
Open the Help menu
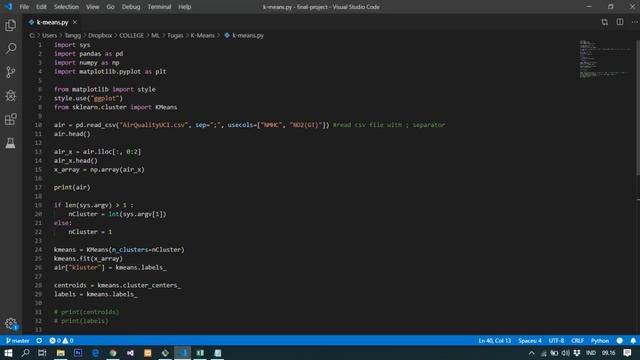184,7
